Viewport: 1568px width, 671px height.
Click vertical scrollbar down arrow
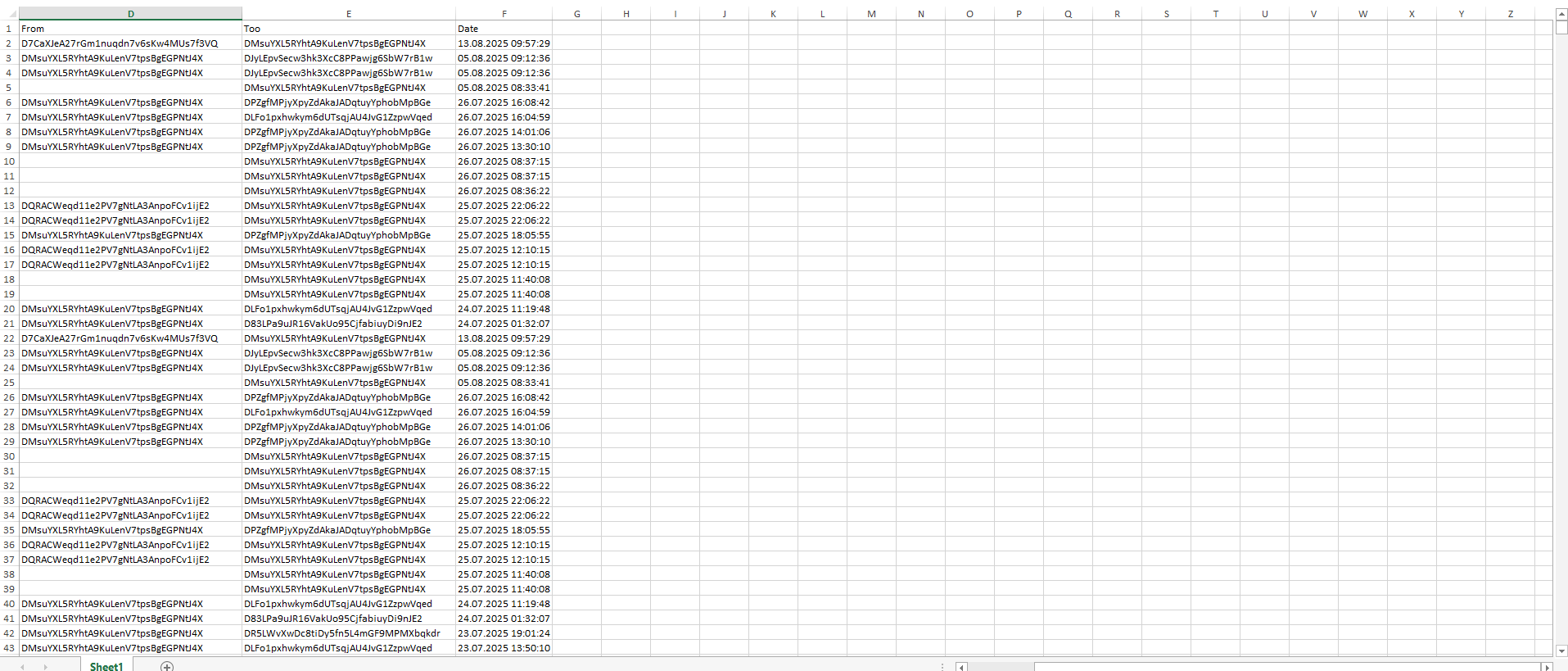click(x=1561, y=651)
